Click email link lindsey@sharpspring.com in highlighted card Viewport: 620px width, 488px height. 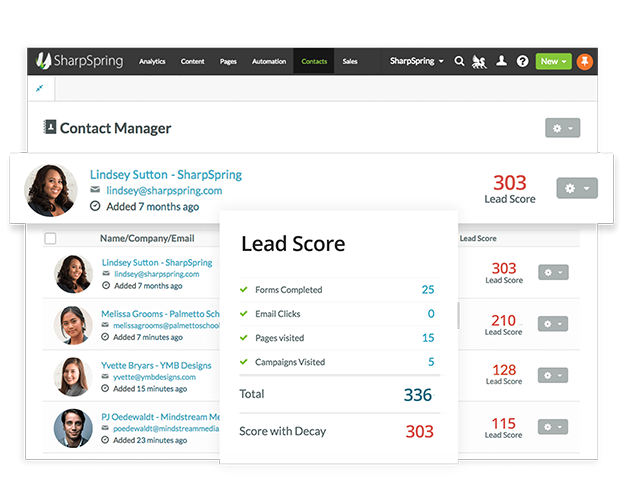164,190
